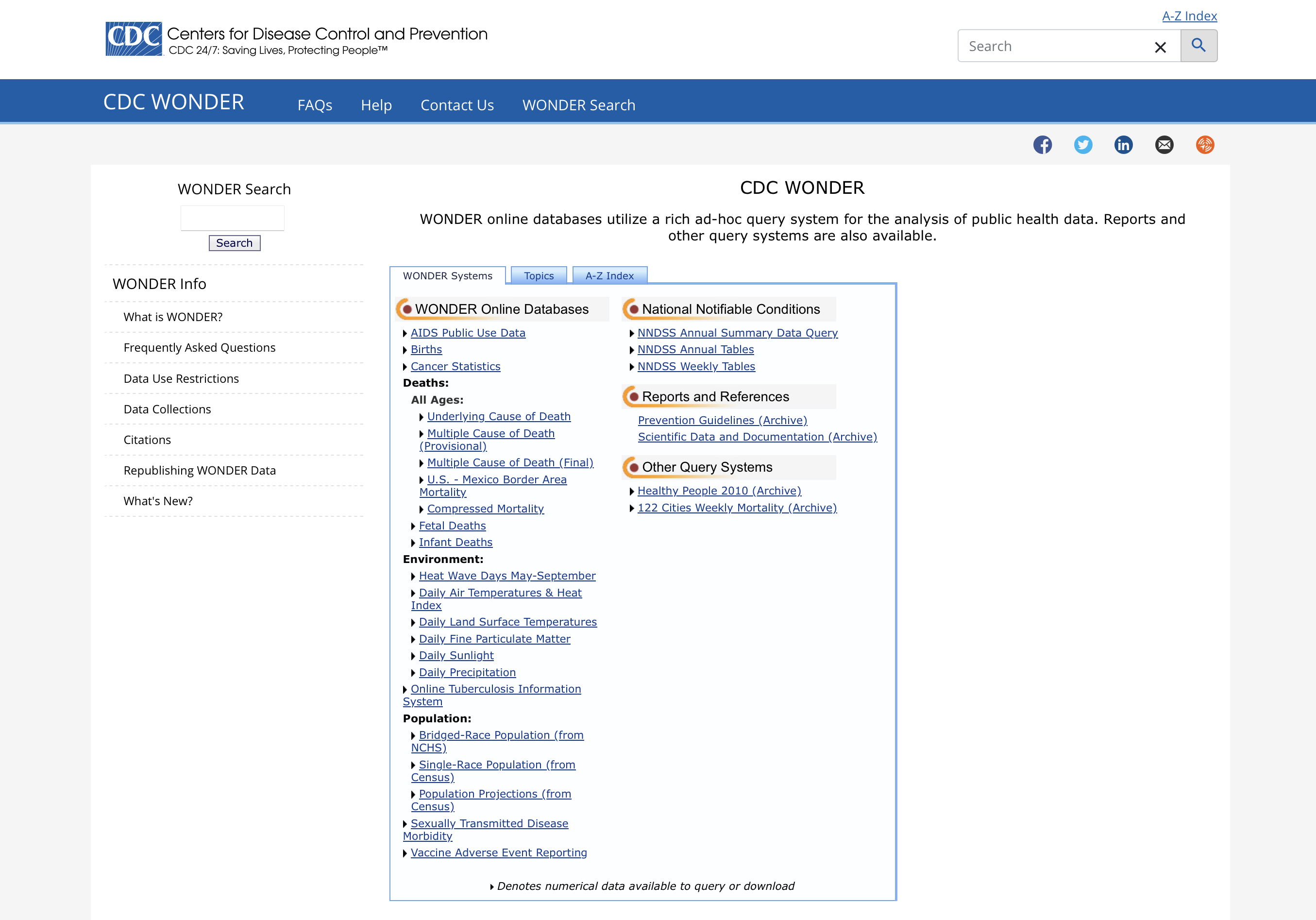Open Daily Land Surface Temperatures link
The image size is (1316, 920).
(508, 622)
